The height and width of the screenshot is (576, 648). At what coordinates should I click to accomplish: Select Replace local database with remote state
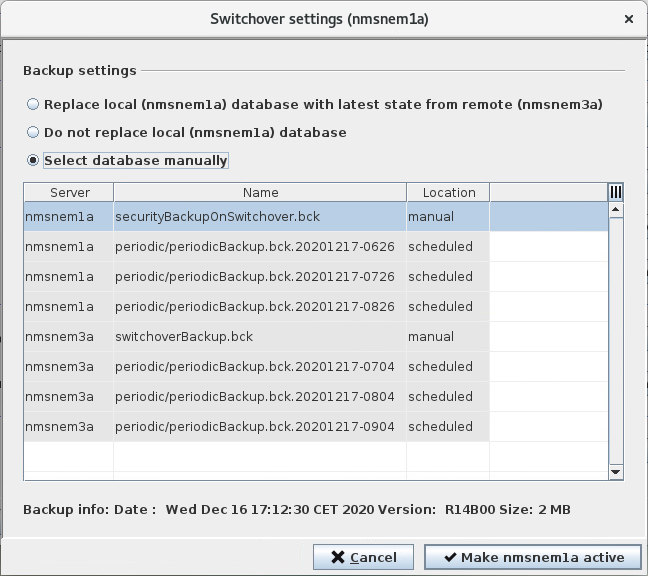[x=34, y=104]
